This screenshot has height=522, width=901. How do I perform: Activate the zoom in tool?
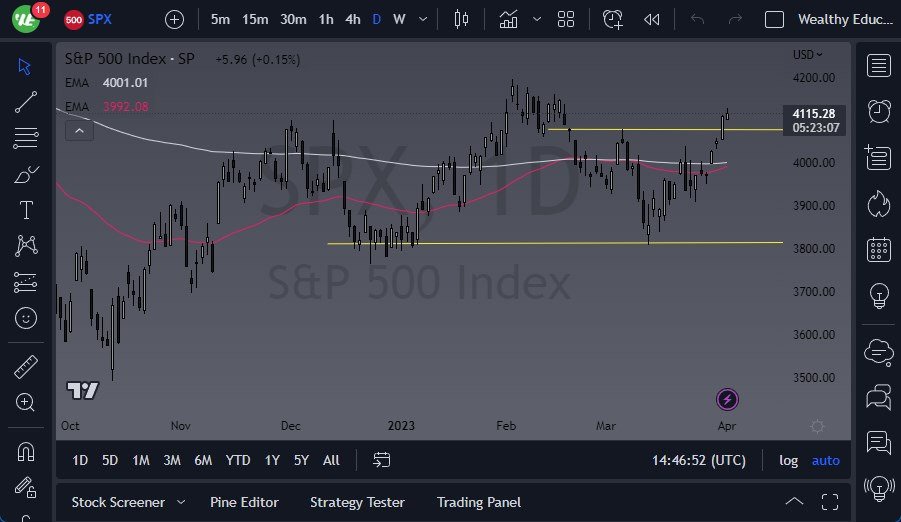25,402
